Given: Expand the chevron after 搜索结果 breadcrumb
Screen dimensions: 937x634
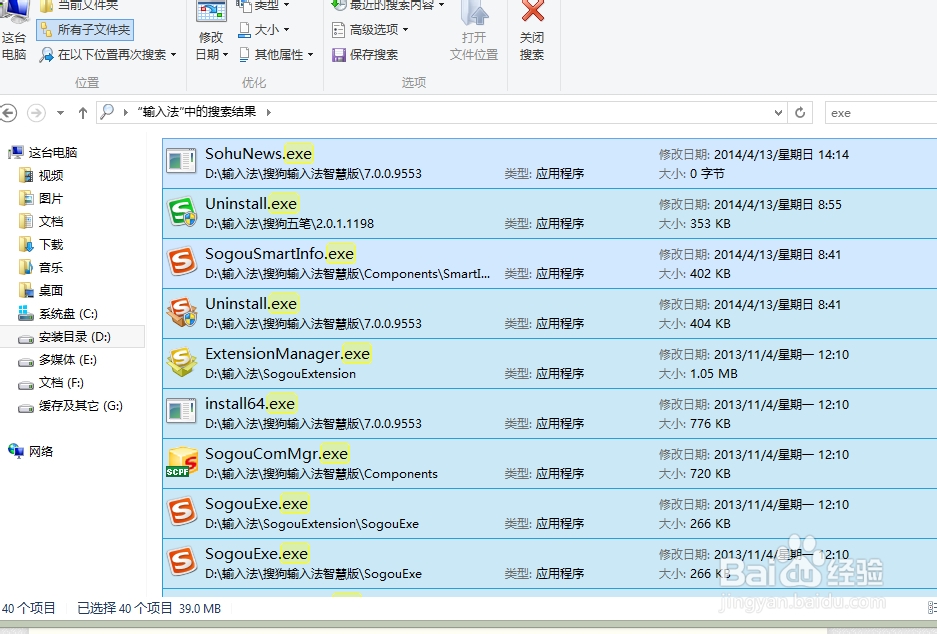Looking at the screenshot, I should tap(268, 112).
